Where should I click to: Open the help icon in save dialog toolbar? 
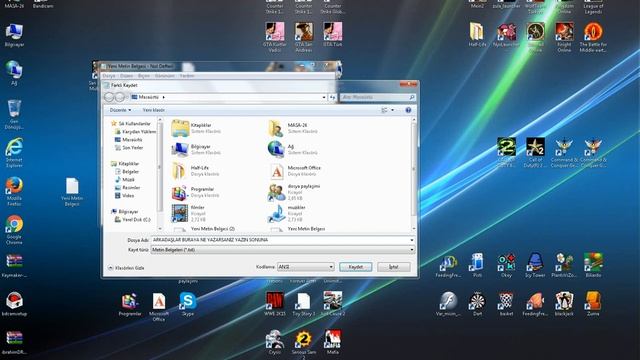pyautogui.click(x=408, y=110)
